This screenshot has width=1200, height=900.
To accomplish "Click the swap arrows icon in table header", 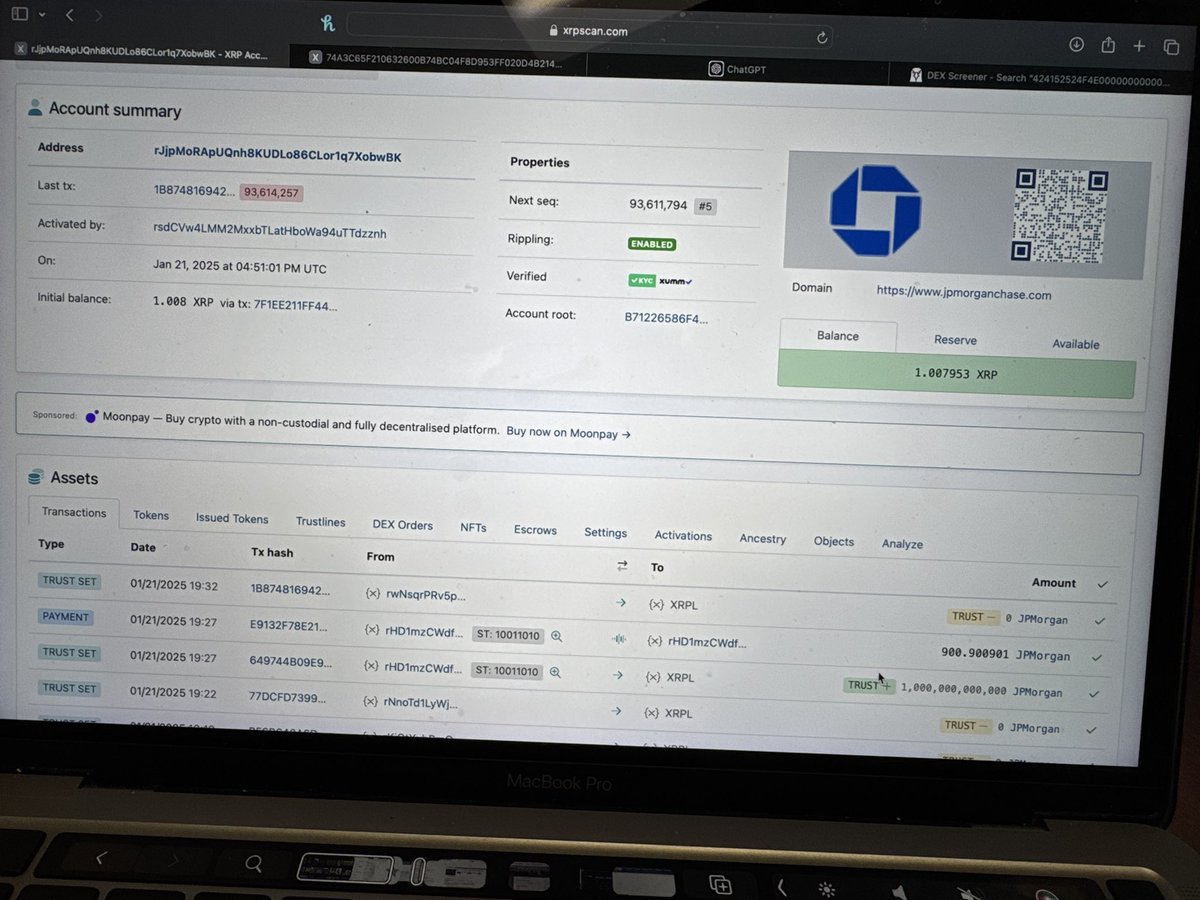I will [x=622, y=566].
